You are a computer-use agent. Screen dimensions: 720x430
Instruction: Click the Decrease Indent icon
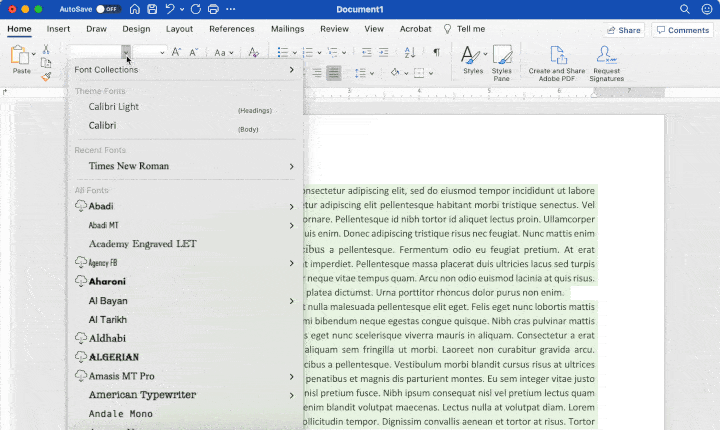tap(366, 52)
